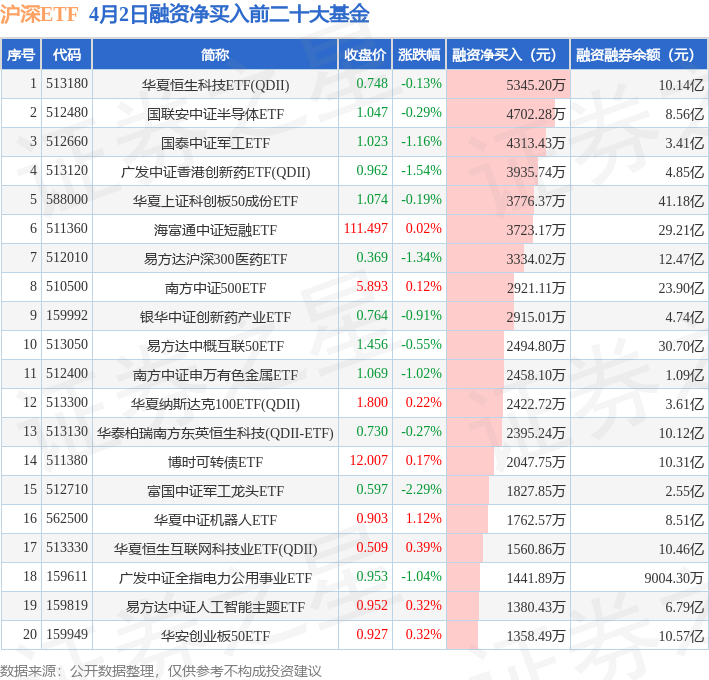The image size is (709, 680).
Task: Click fund name 博时可转债ETF
Action: coord(215,462)
